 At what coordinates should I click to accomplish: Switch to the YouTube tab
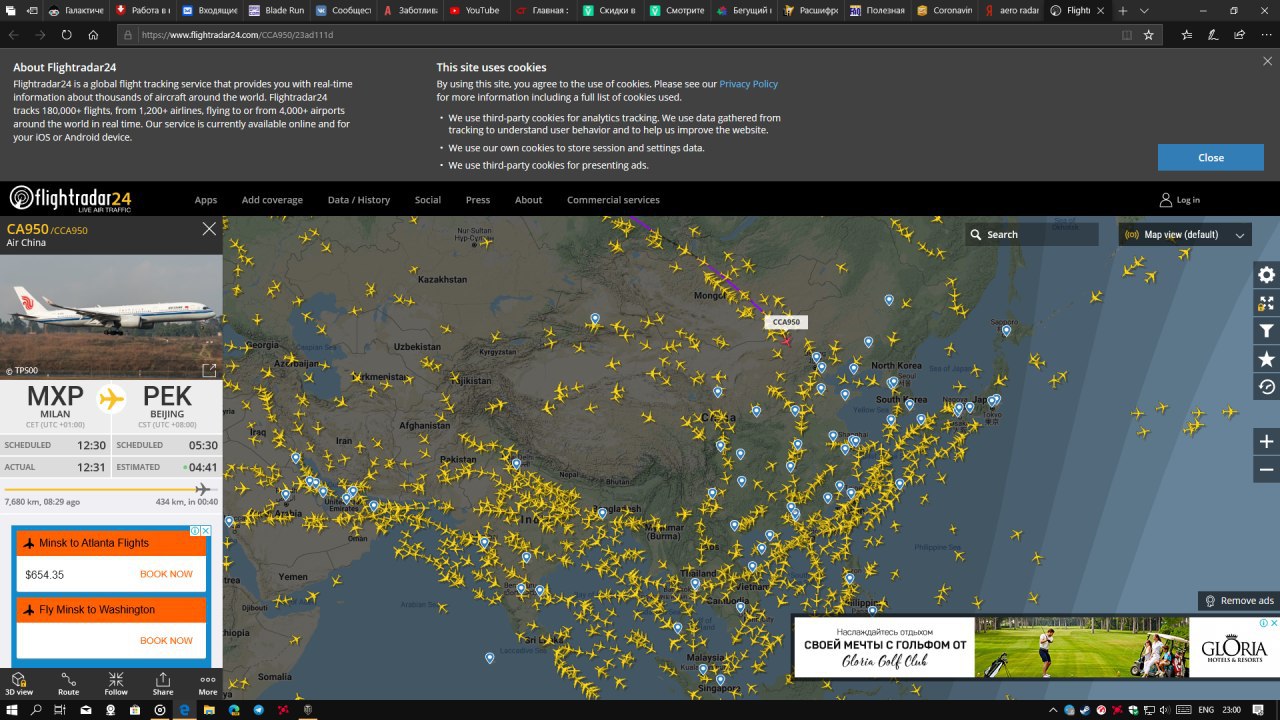475,10
